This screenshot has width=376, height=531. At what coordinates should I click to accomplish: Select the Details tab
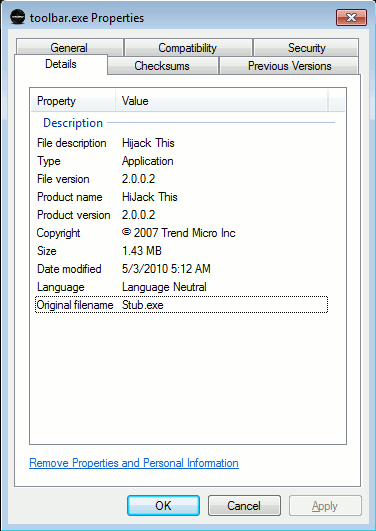tap(61, 64)
